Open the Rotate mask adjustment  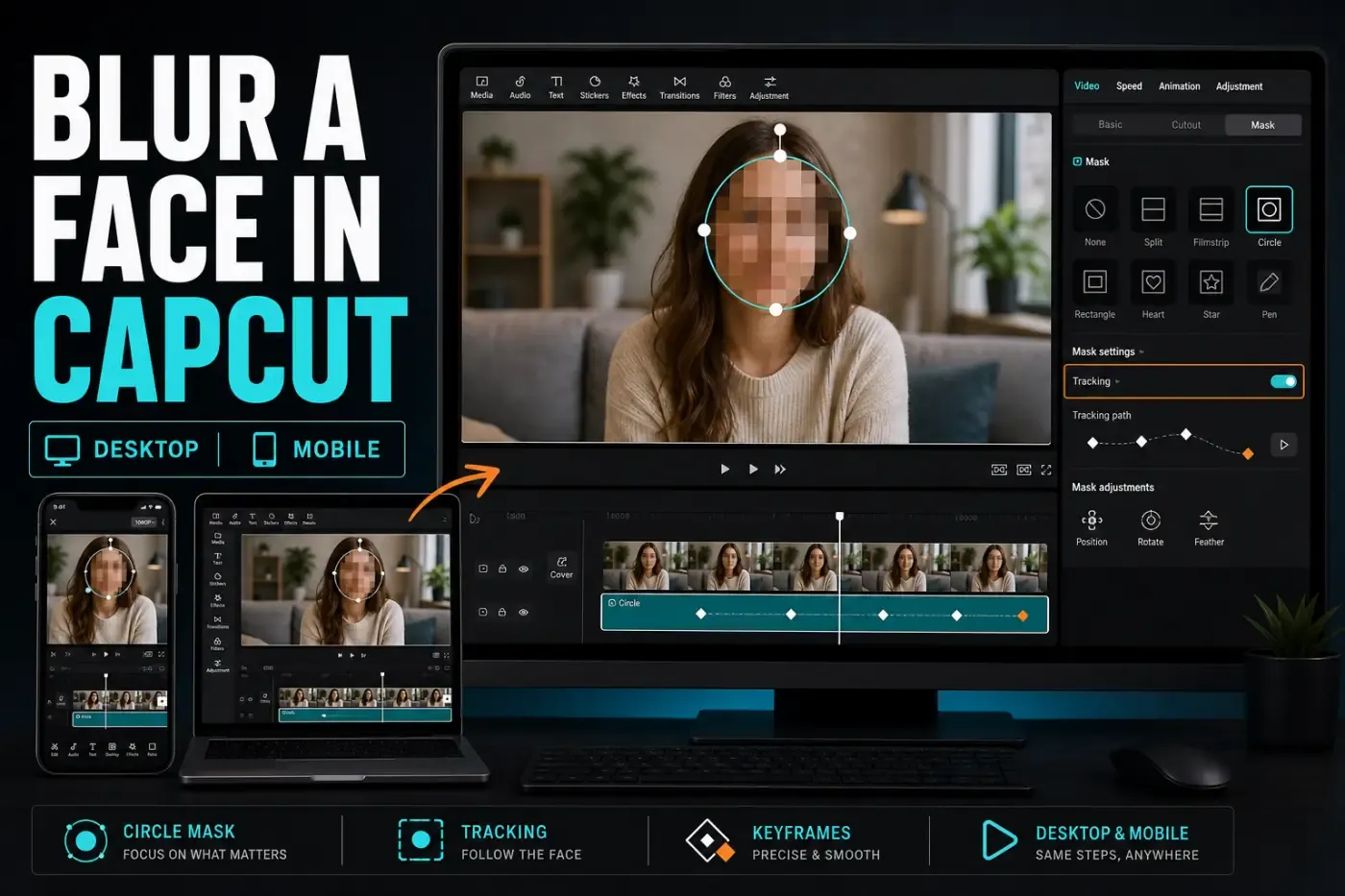[x=1150, y=527]
